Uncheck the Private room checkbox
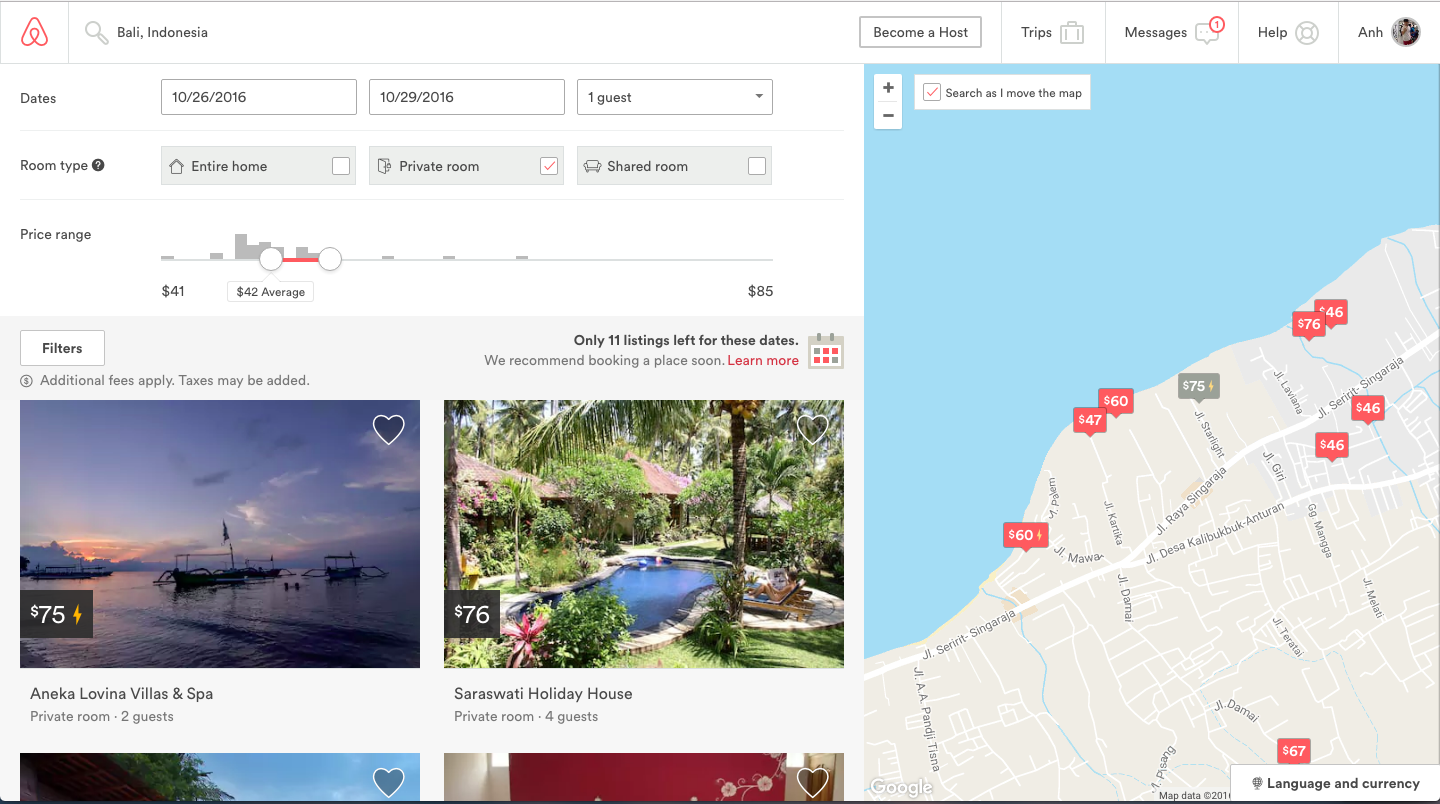The height and width of the screenshot is (804, 1440). [x=549, y=166]
